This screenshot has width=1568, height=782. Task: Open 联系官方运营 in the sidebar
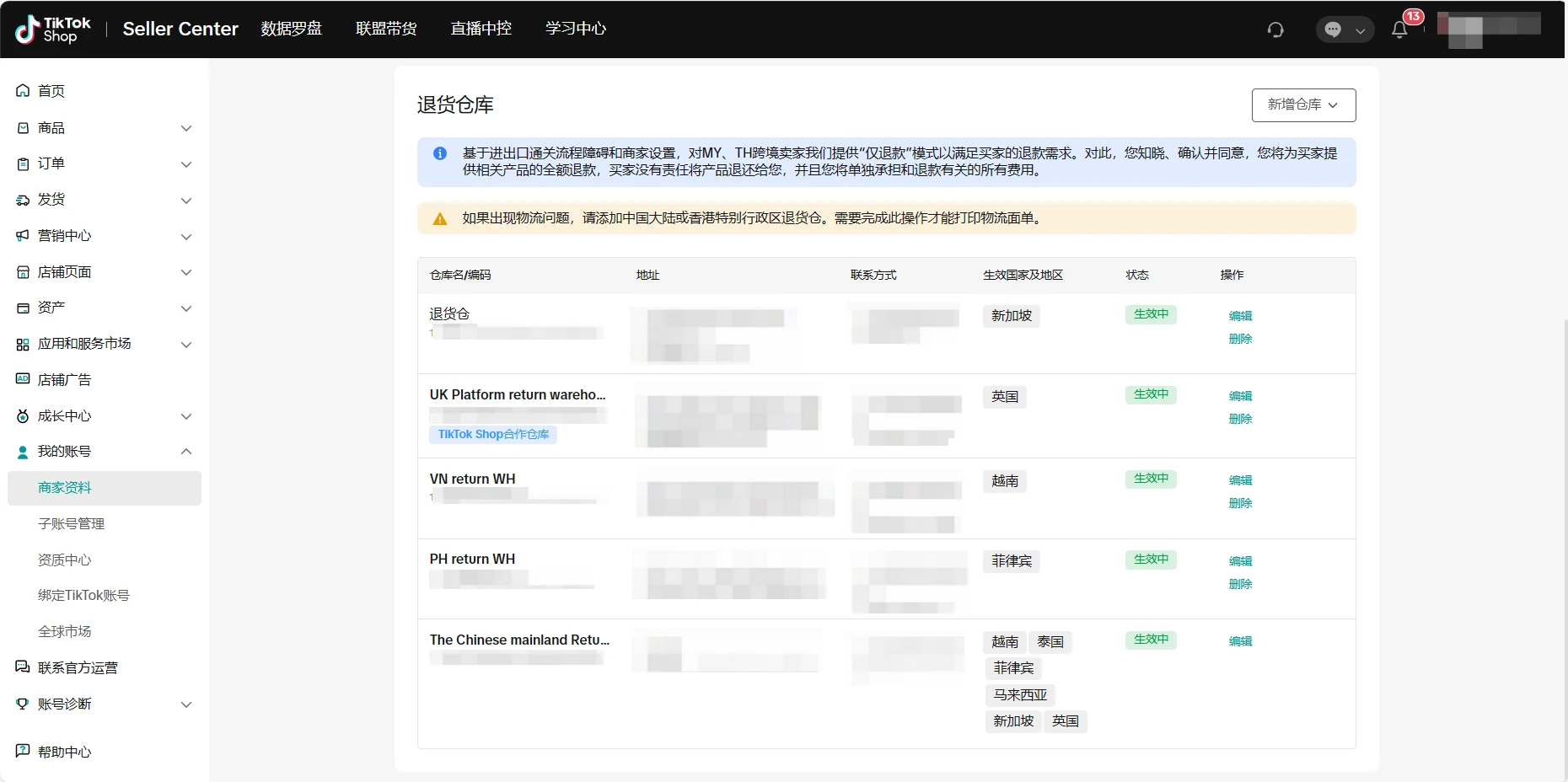pos(78,668)
